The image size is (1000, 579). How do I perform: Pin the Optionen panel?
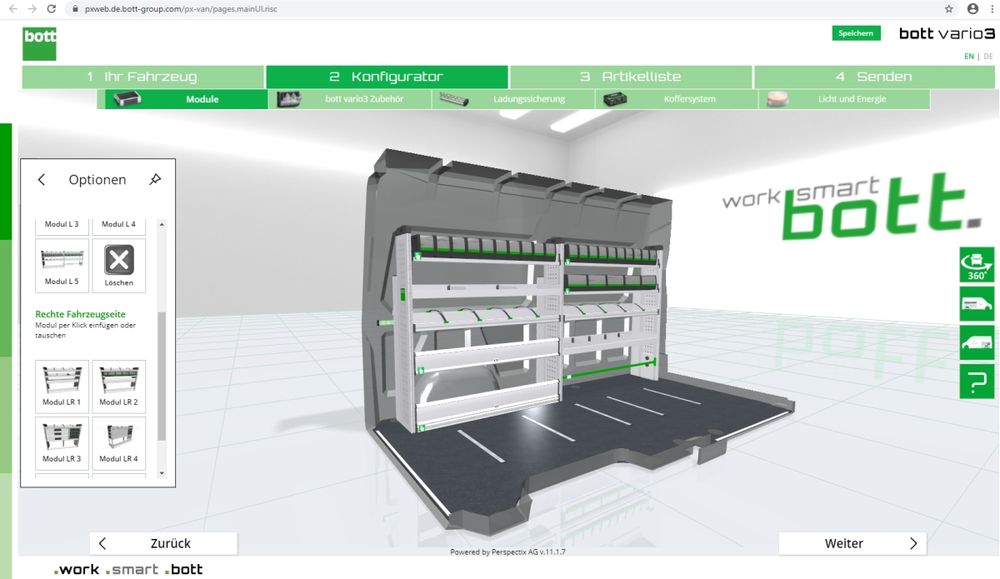[x=156, y=179]
